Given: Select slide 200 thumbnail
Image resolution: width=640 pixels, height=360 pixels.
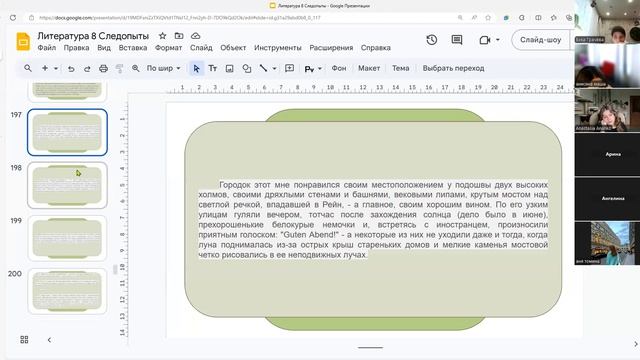Looking at the screenshot, I should pyautogui.click(x=67, y=291).
